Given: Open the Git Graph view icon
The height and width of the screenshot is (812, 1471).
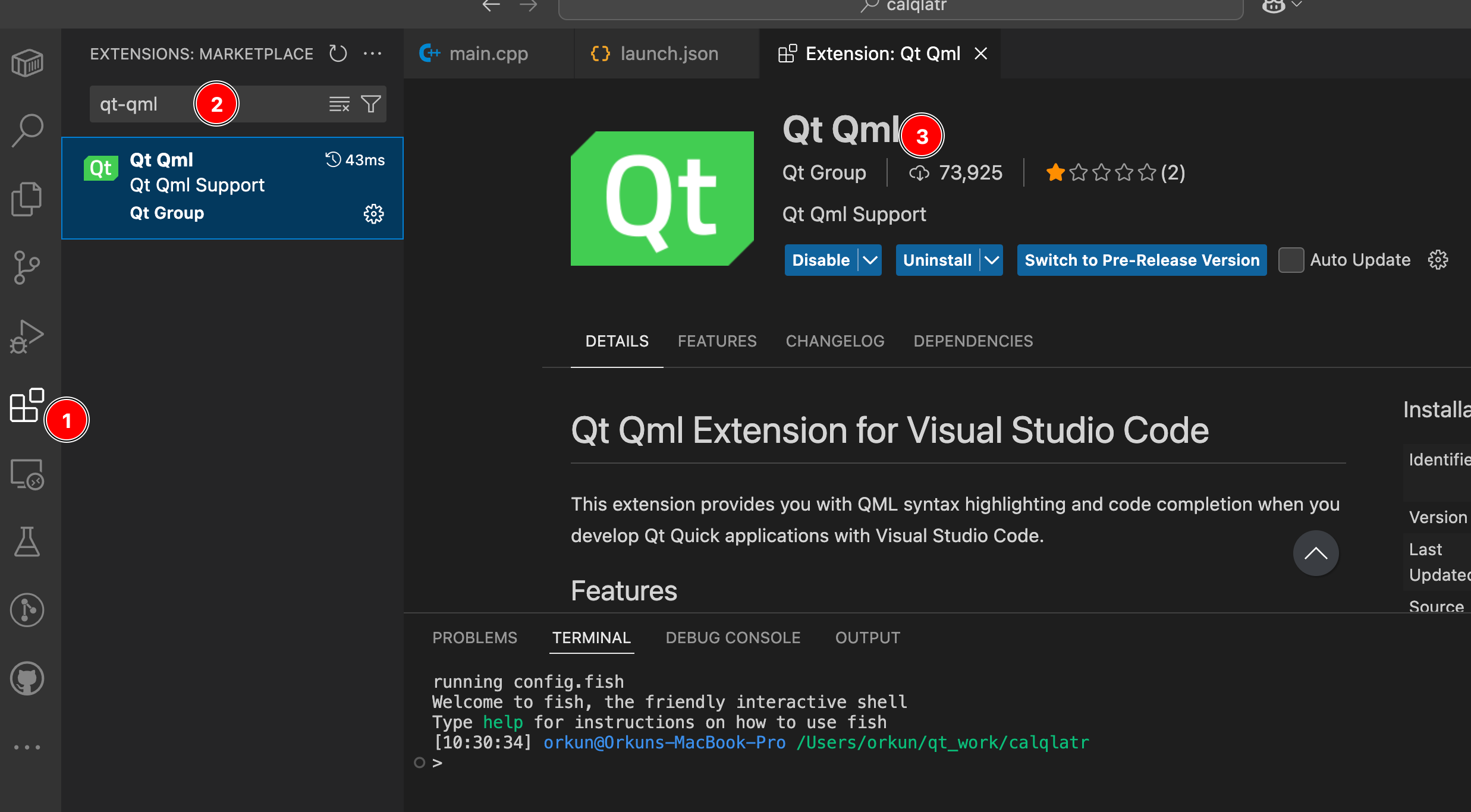Looking at the screenshot, I should (27, 610).
